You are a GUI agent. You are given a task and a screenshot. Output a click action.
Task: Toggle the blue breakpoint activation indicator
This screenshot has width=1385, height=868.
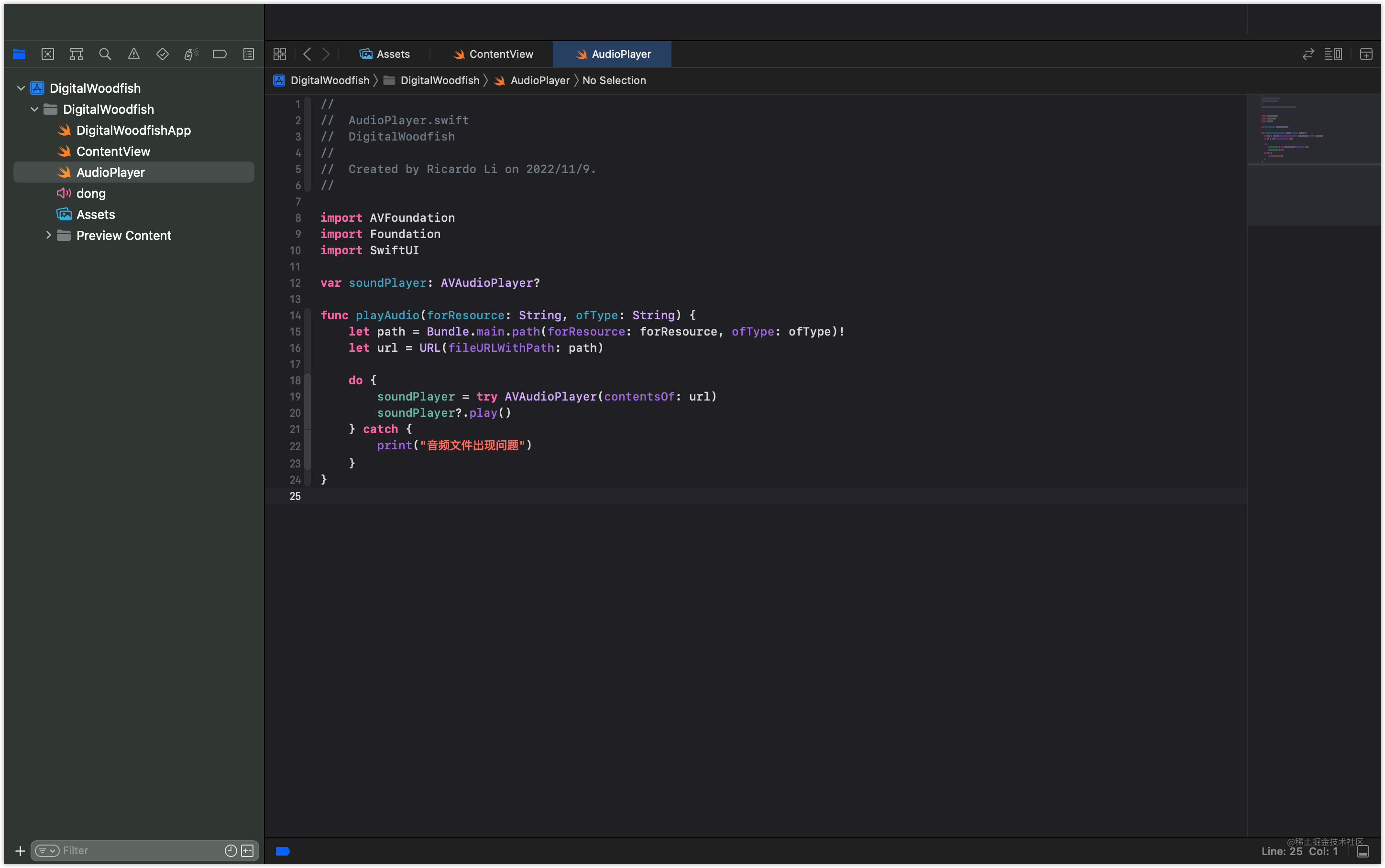click(x=283, y=851)
